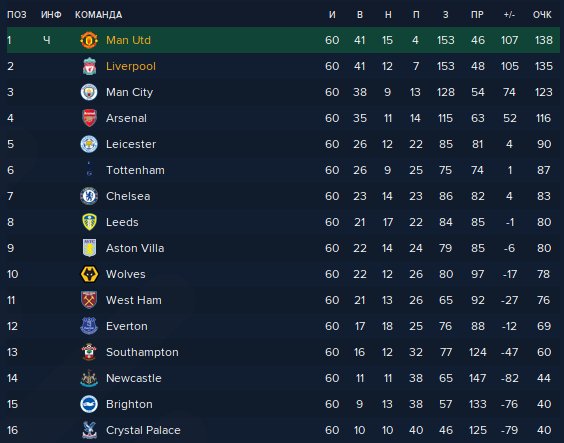This screenshot has width=564, height=443.
Task: Click the Man Utd club crest
Action: click(x=89, y=40)
